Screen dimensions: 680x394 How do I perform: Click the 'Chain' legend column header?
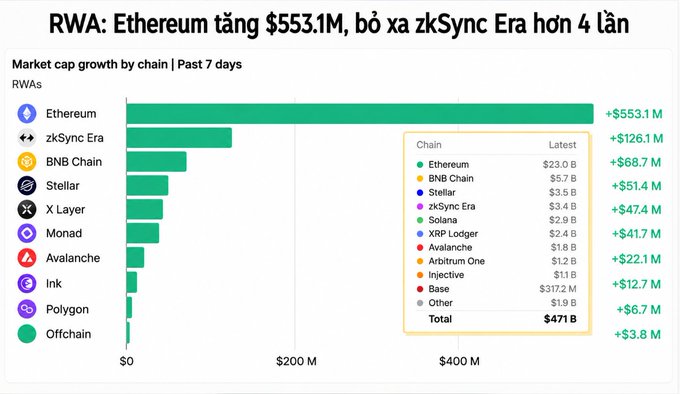[x=429, y=145]
